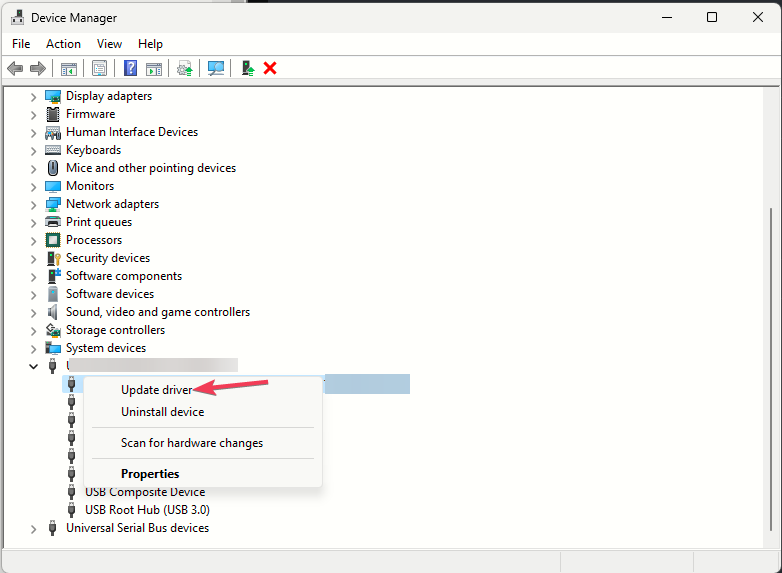
Task: Expand the Keyboards node chevron
Action: (x=33, y=151)
